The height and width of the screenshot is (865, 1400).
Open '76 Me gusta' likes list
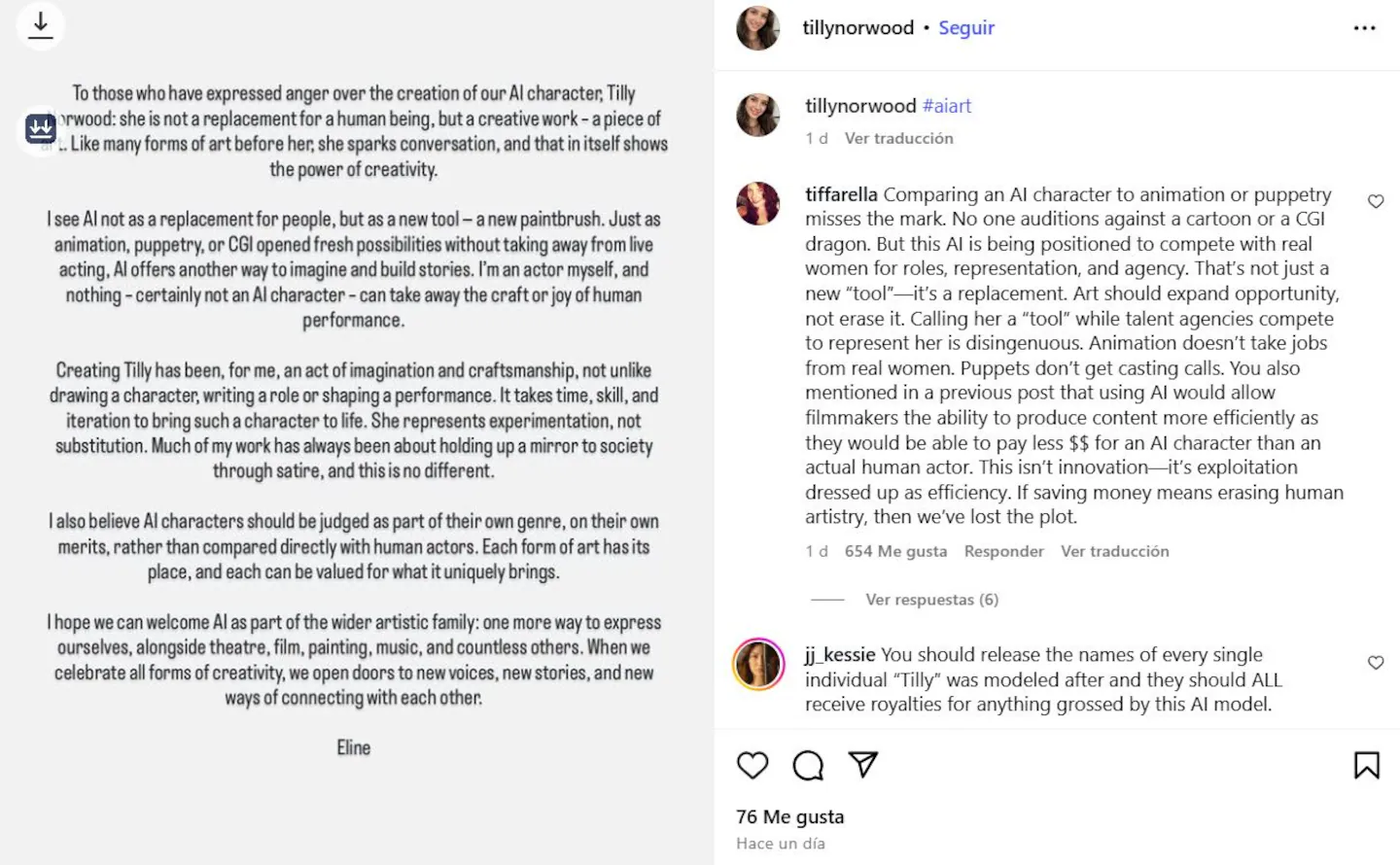[789, 816]
